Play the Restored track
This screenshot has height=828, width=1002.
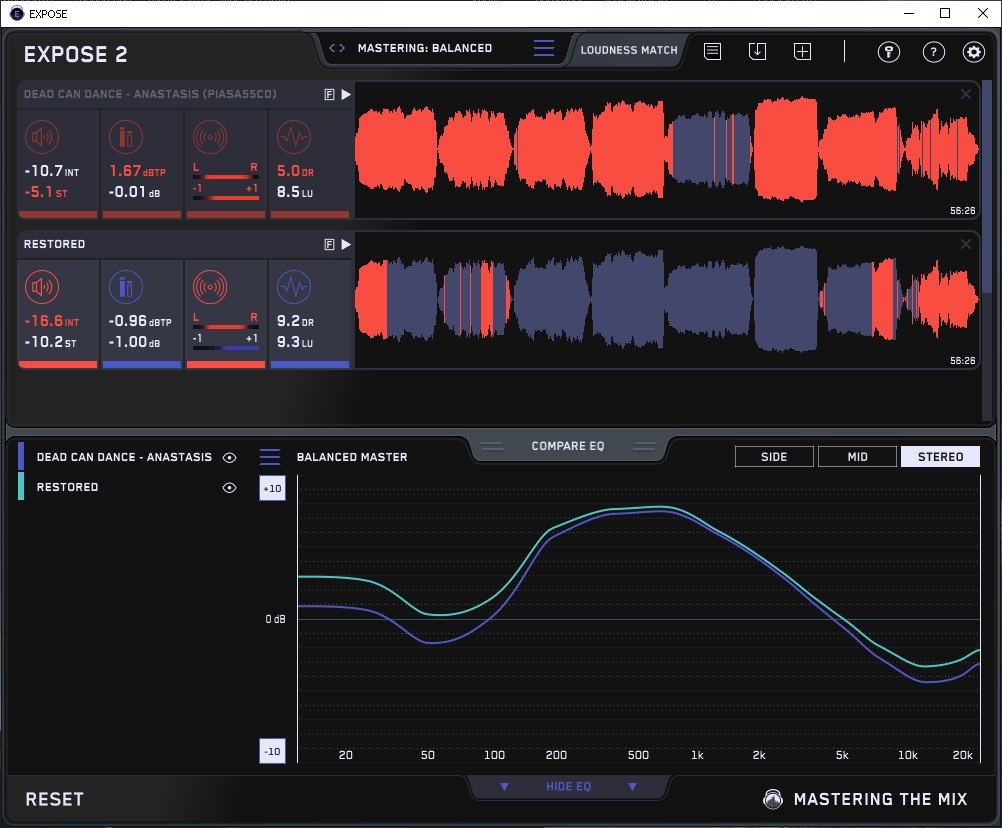(x=346, y=244)
